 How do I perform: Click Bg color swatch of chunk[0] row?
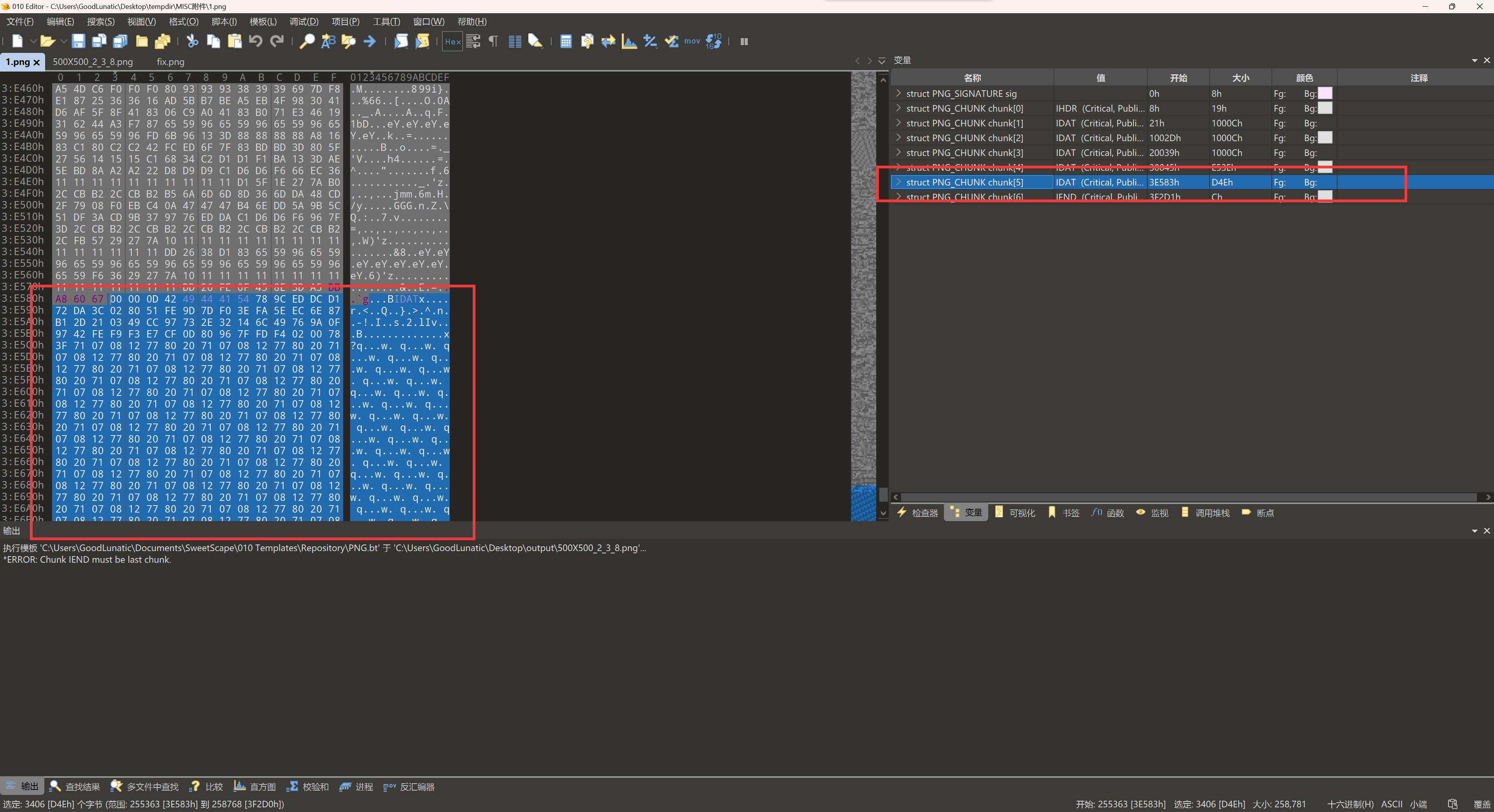[1325, 108]
